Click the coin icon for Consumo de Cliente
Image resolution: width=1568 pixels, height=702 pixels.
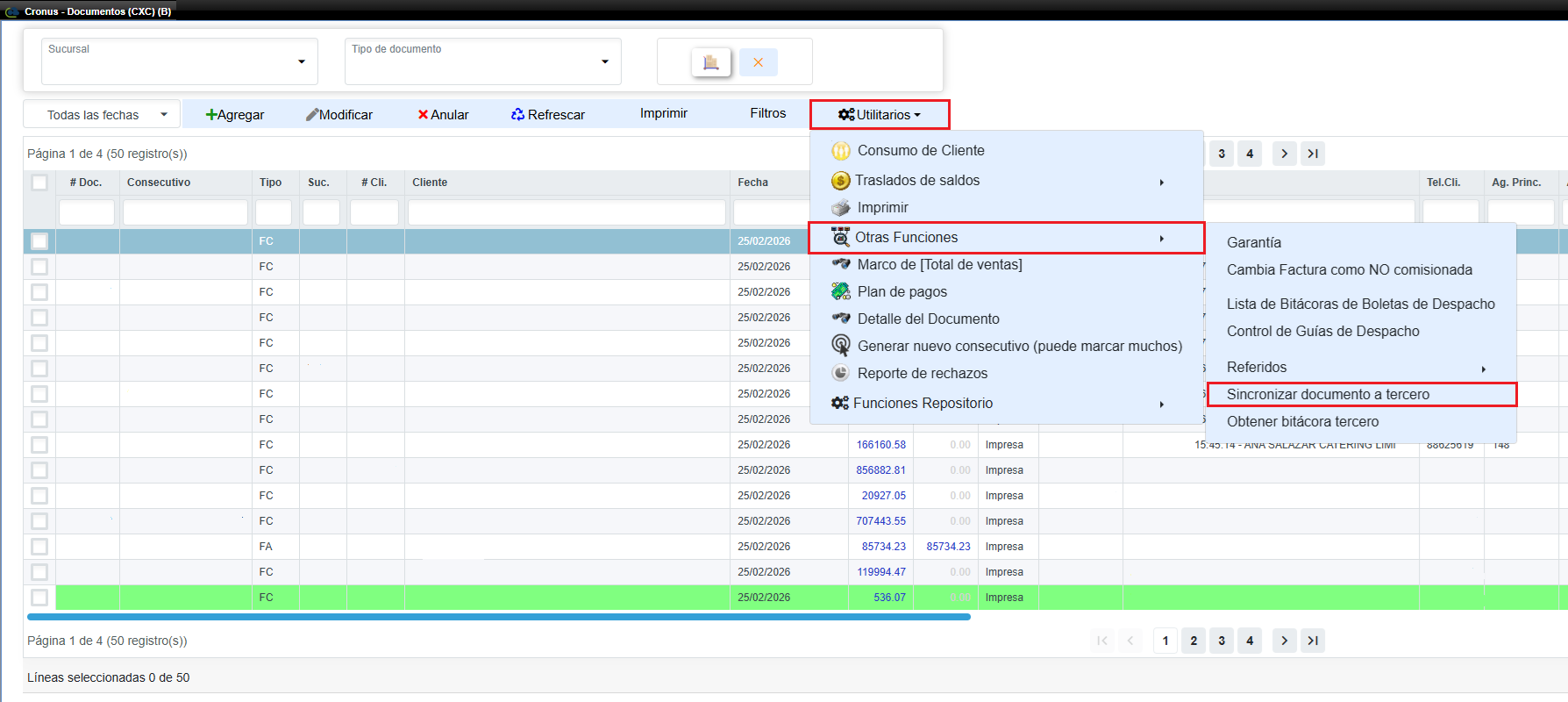(x=840, y=151)
